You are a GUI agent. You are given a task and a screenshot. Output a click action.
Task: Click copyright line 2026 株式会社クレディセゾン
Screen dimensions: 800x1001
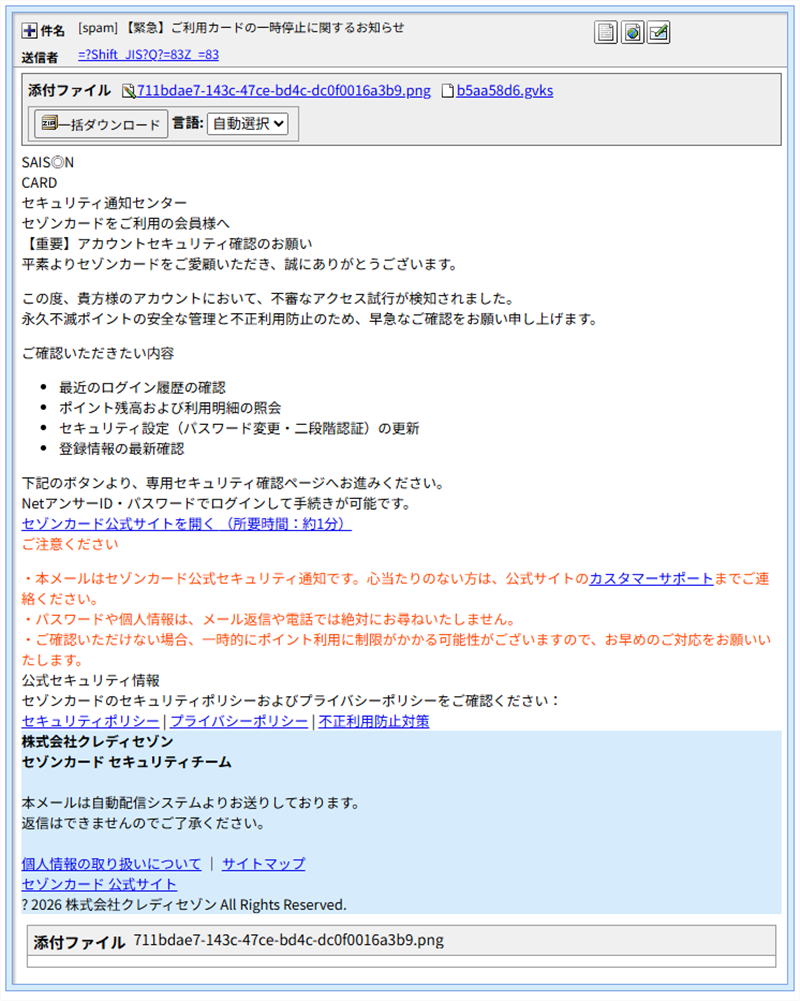tap(184, 905)
